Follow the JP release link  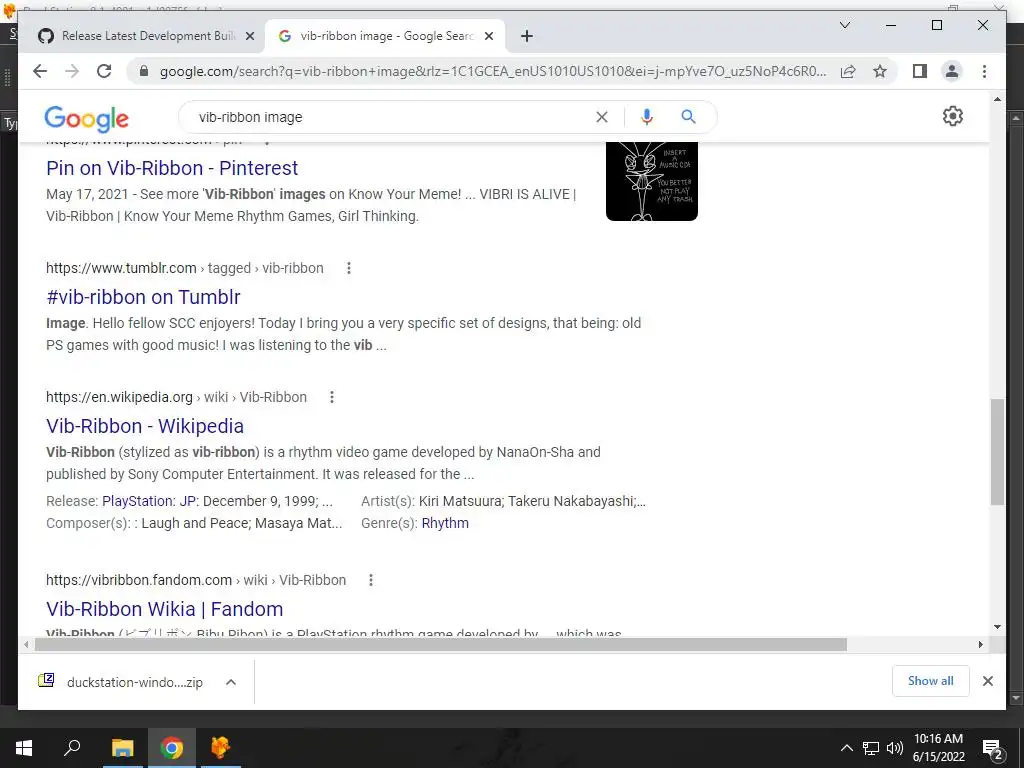click(x=187, y=501)
